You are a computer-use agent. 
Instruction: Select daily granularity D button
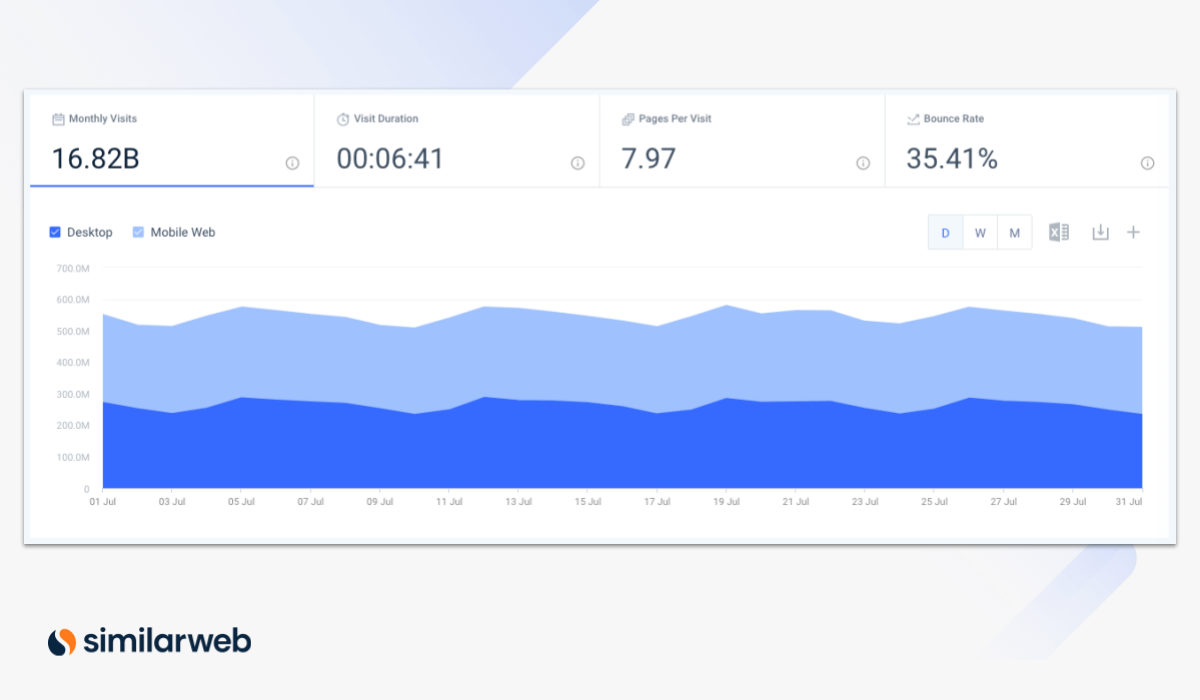[945, 233]
